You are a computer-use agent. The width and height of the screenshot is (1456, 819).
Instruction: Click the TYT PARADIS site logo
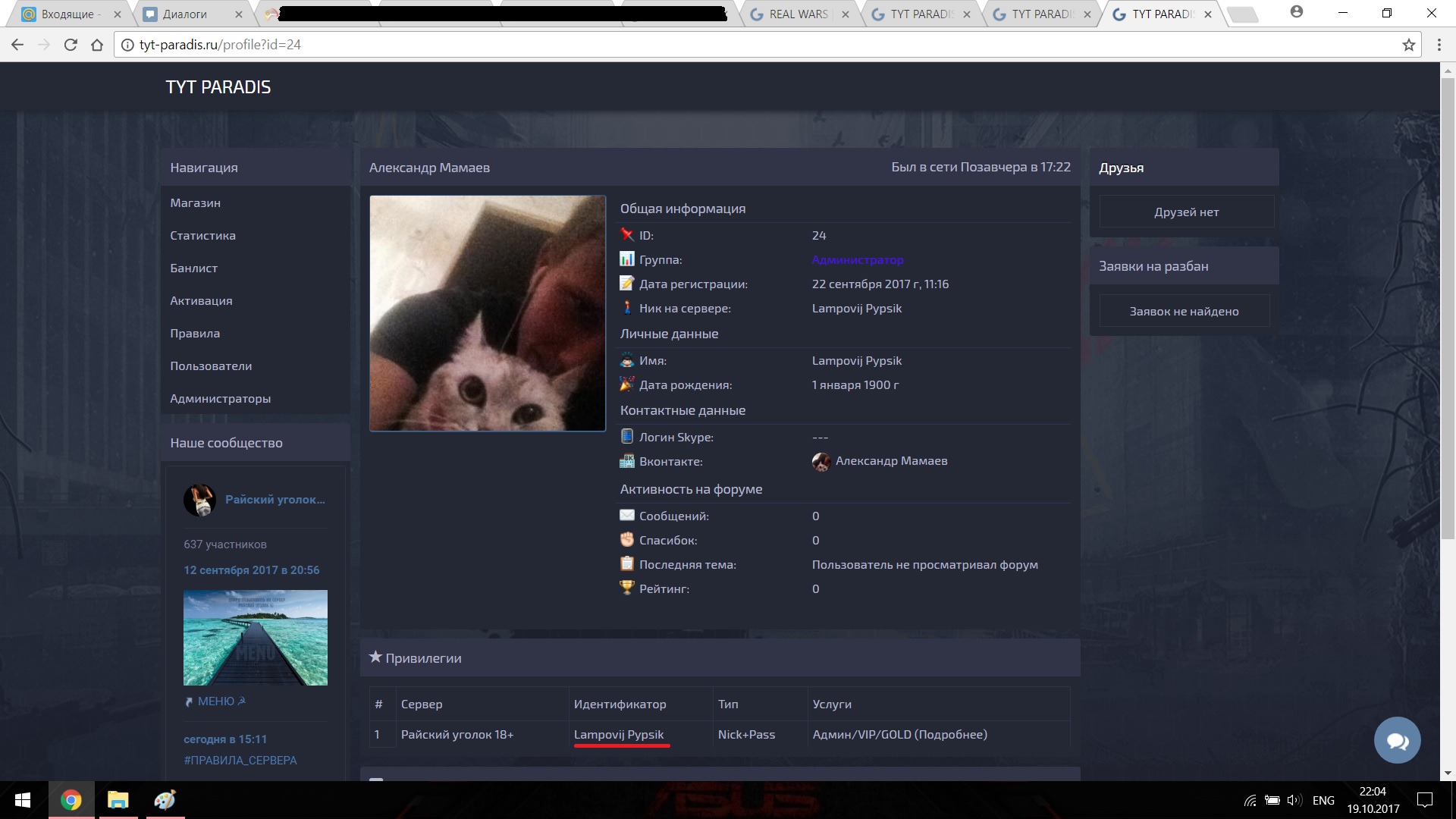pos(218,87)
